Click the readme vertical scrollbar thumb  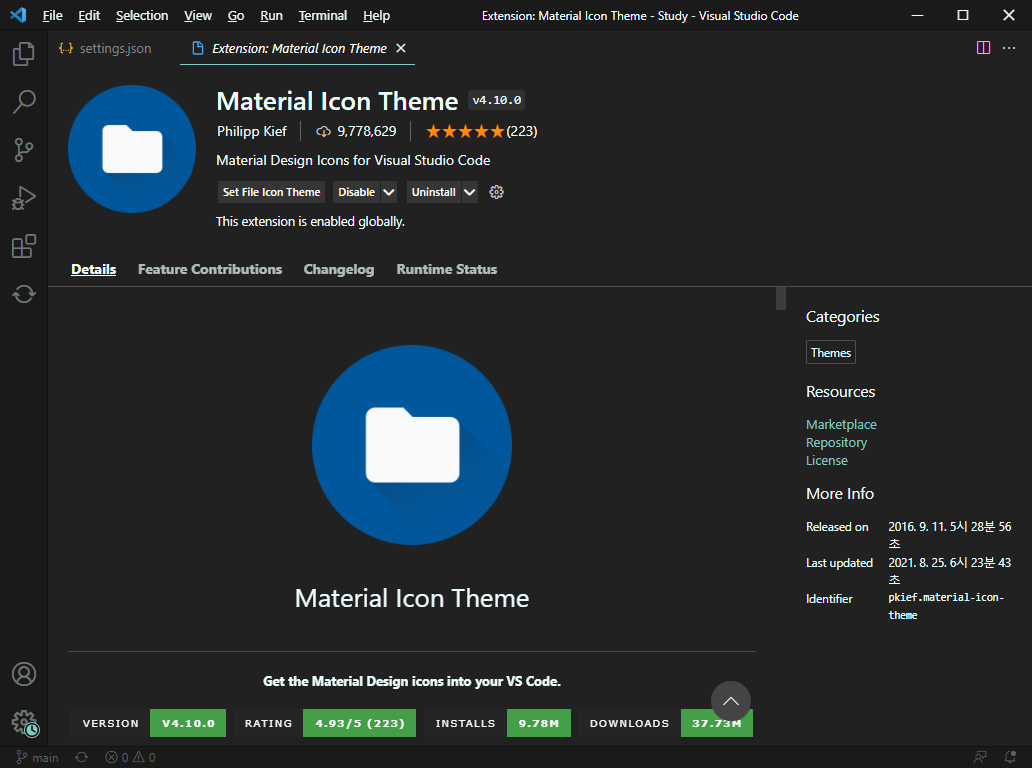pos(781,298)
